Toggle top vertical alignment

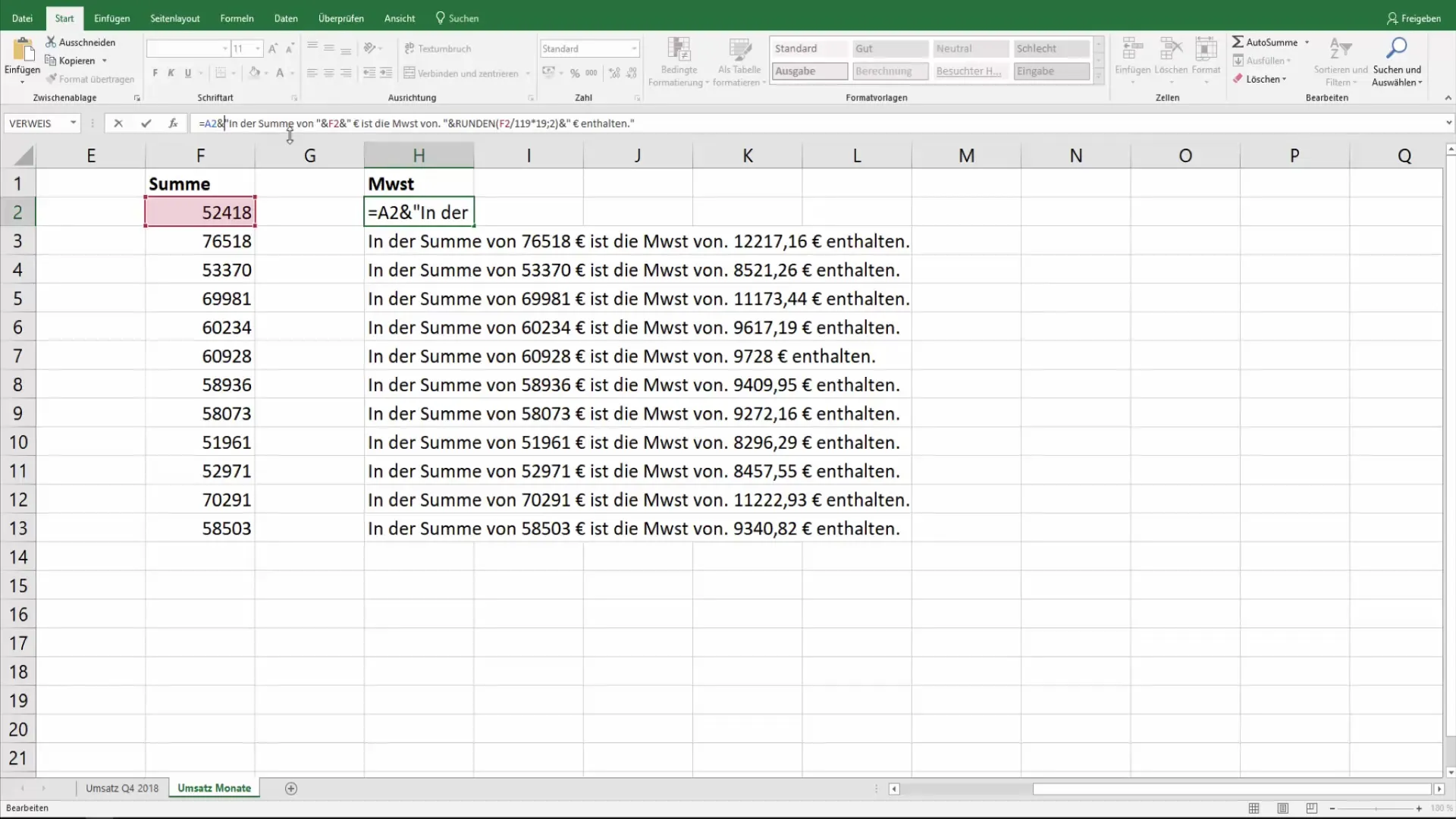point(312,49)
